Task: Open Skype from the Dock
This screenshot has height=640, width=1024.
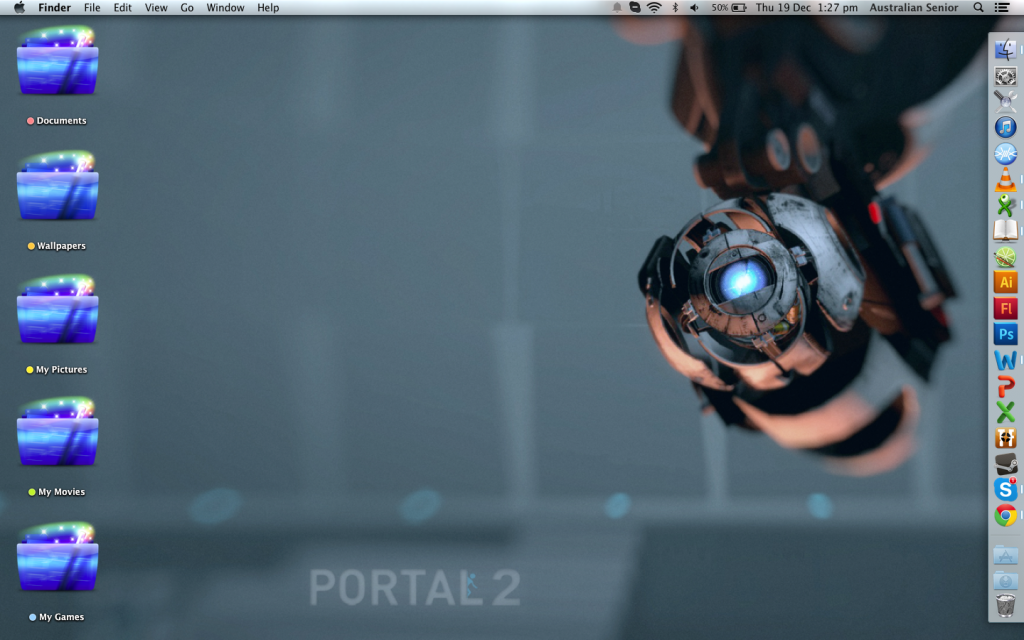Action: 1005,489
